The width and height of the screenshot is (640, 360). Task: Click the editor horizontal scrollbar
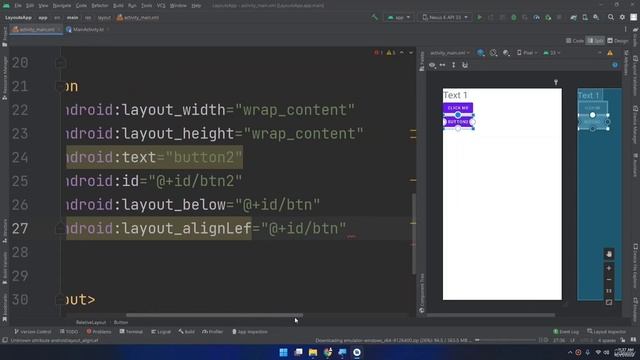tap(214, 315)
